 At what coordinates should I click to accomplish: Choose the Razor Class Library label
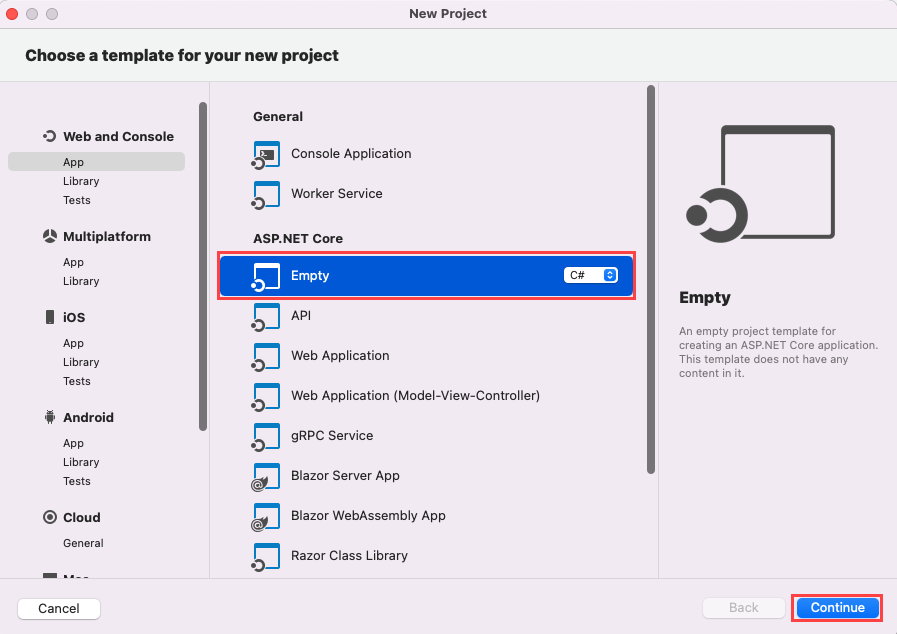coord(350,556)
